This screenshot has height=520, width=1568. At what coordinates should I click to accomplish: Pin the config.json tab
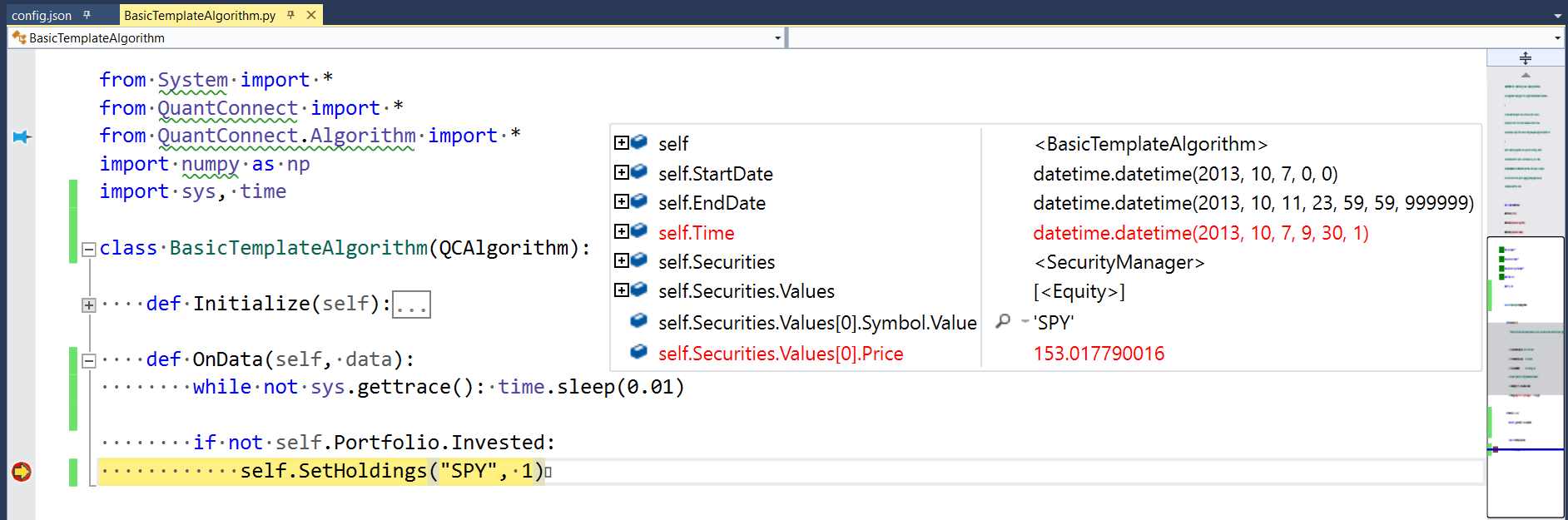pos(87,15)
